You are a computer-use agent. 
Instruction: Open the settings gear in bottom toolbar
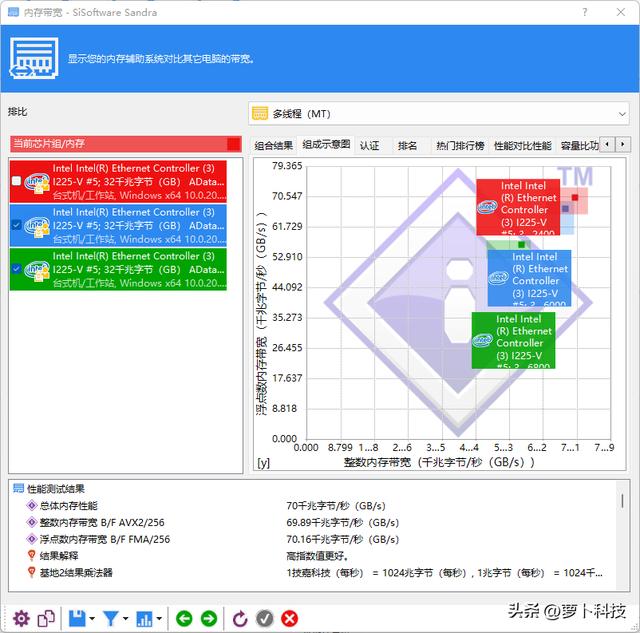[x=21, y=619]
